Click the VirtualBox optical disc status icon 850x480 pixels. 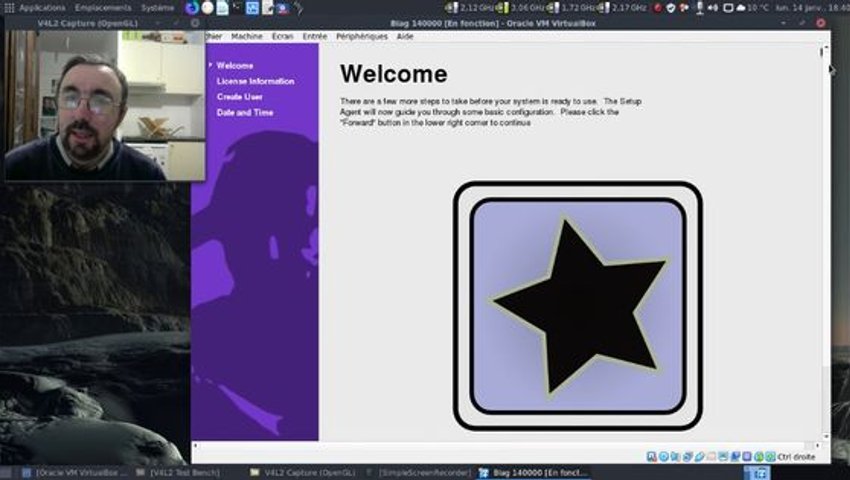click(x=664, y=457)
